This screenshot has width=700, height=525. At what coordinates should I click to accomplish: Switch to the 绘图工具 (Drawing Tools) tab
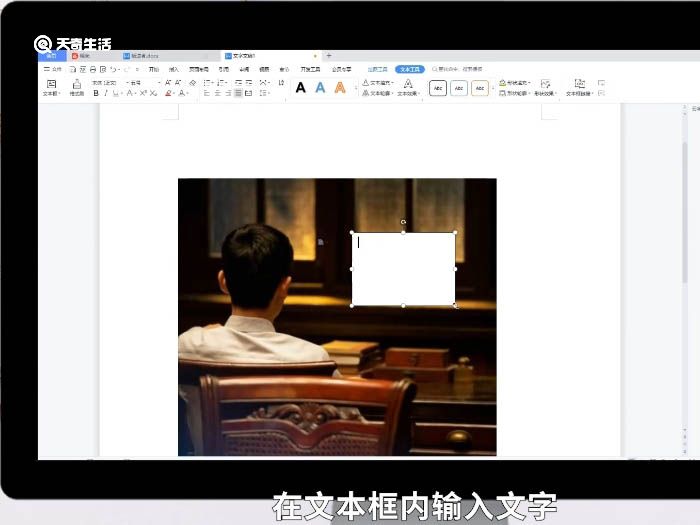coord(377,69)
